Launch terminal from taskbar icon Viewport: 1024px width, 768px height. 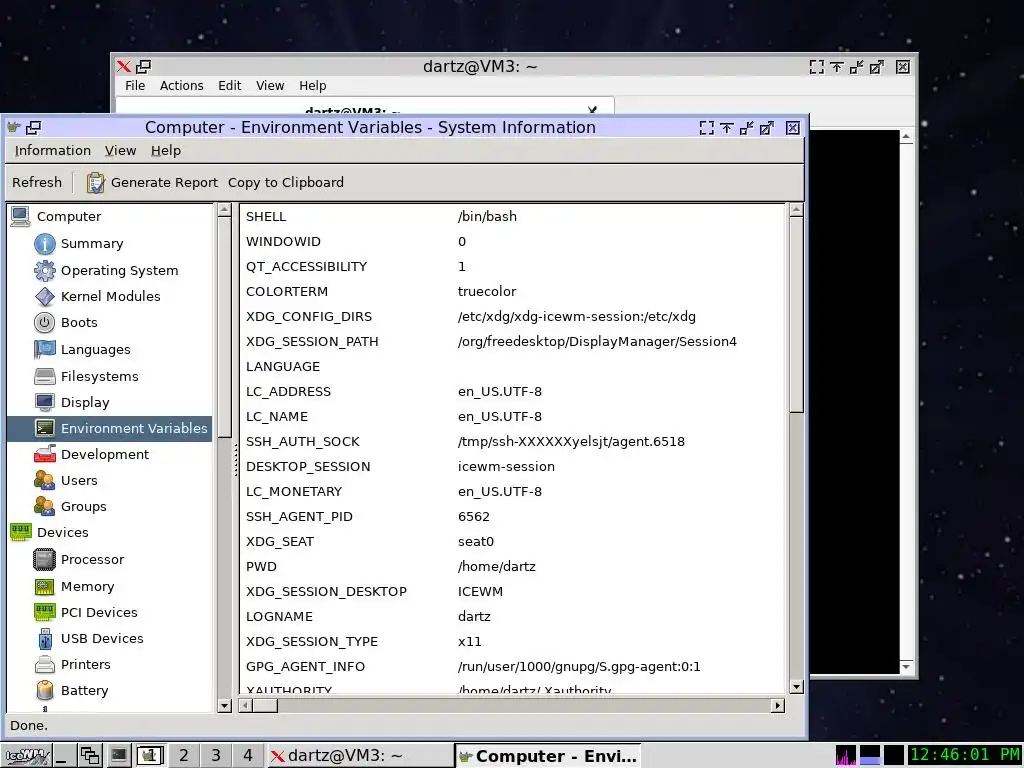pyautogui.click(x=118, y=756)
